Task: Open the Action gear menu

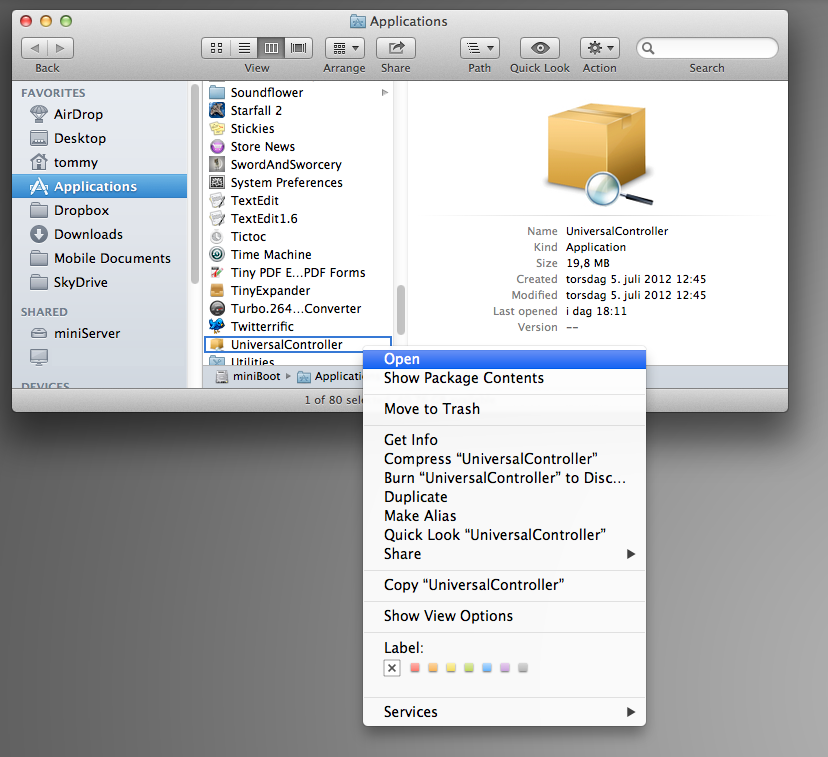Action: (600, 48)
